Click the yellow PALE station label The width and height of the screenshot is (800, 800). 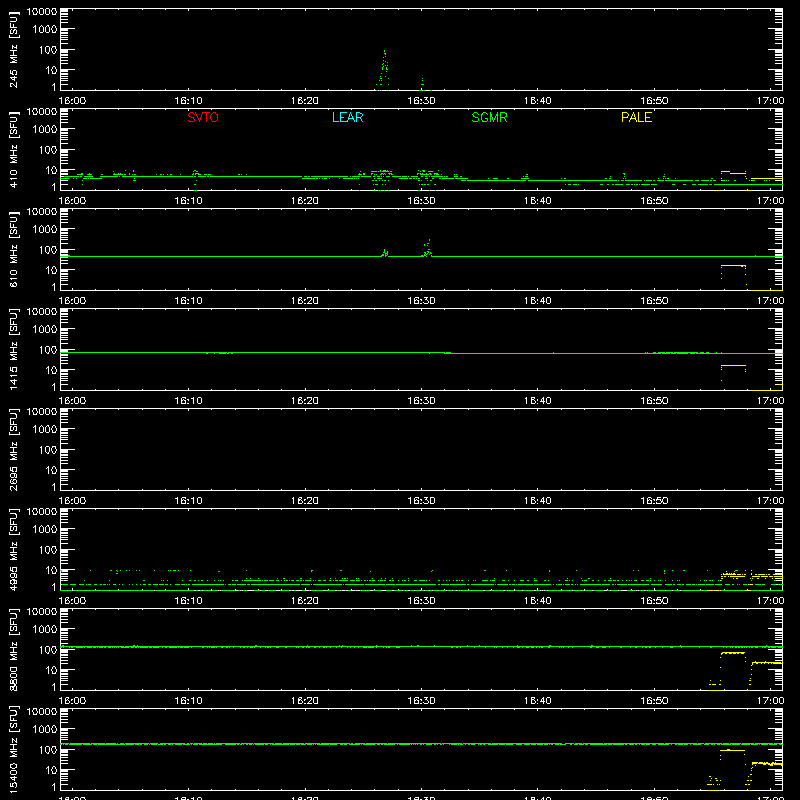click(x=636, y=117)
